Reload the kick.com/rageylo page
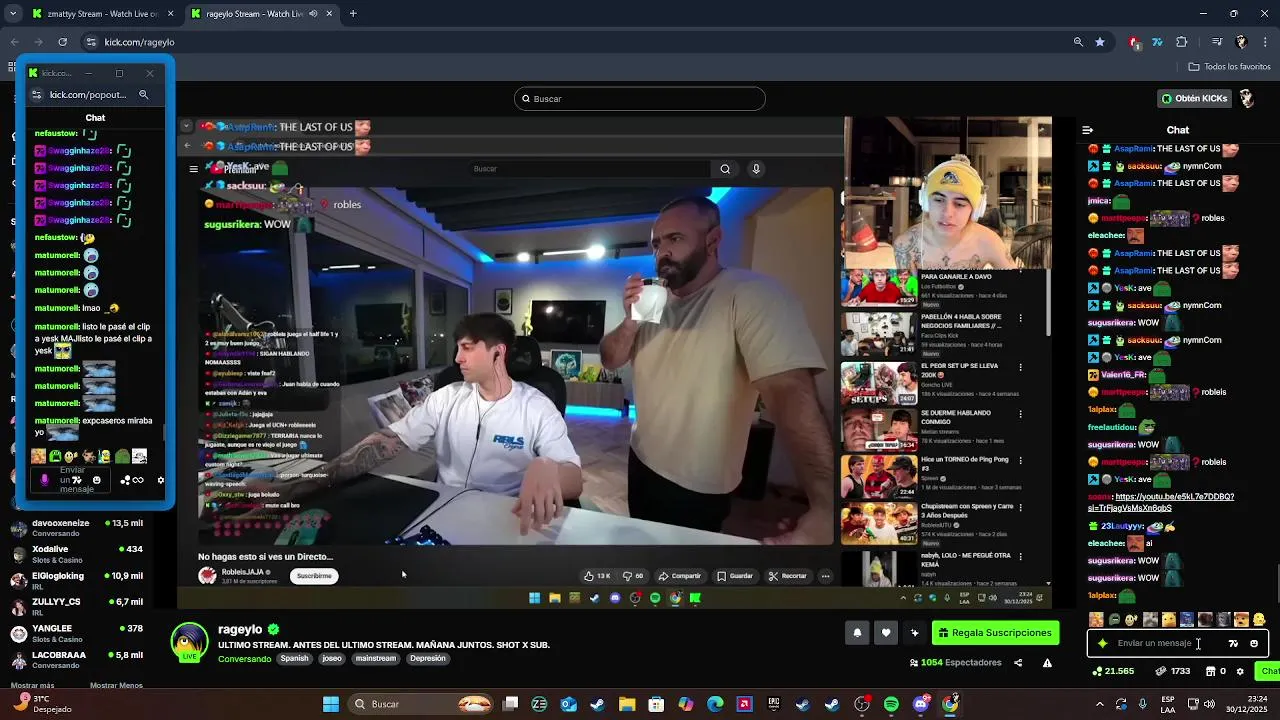This screenshot has width=1280, height=720. [62, 42]
